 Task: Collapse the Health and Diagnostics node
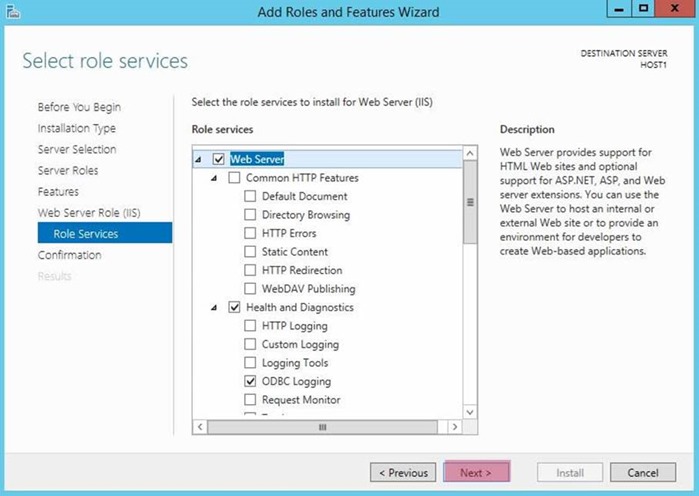(x=214, y=307)
